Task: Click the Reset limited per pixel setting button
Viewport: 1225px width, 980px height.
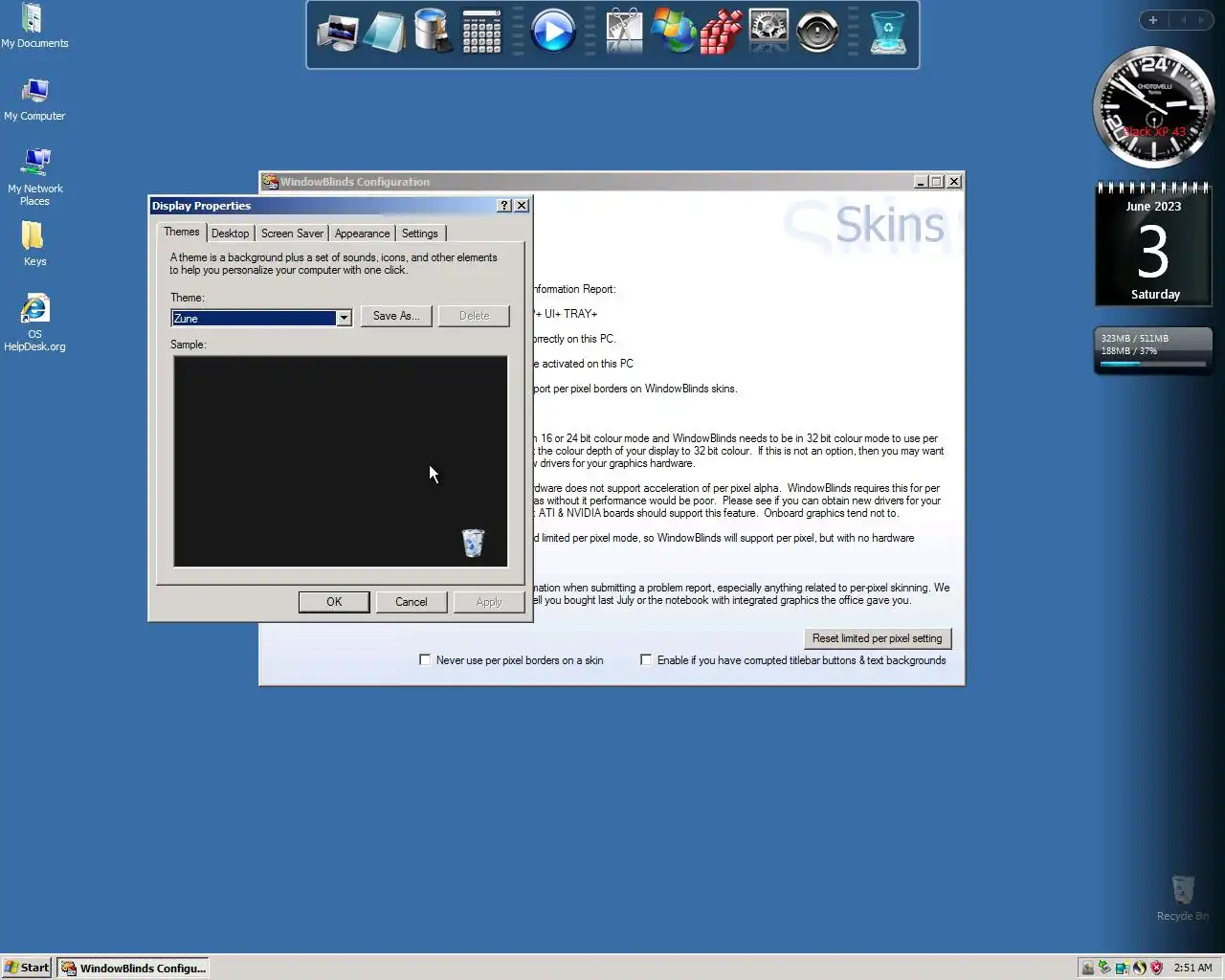Action: click(878, 638)
